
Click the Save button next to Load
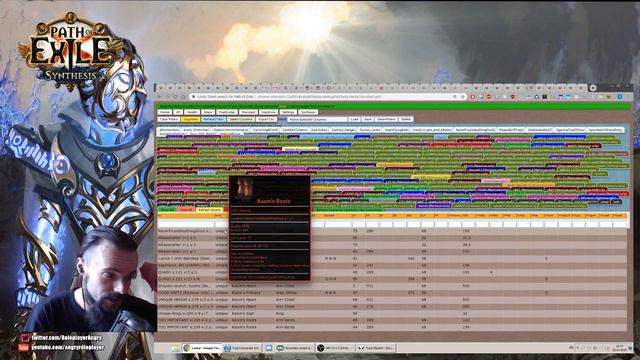pos(368,119)
